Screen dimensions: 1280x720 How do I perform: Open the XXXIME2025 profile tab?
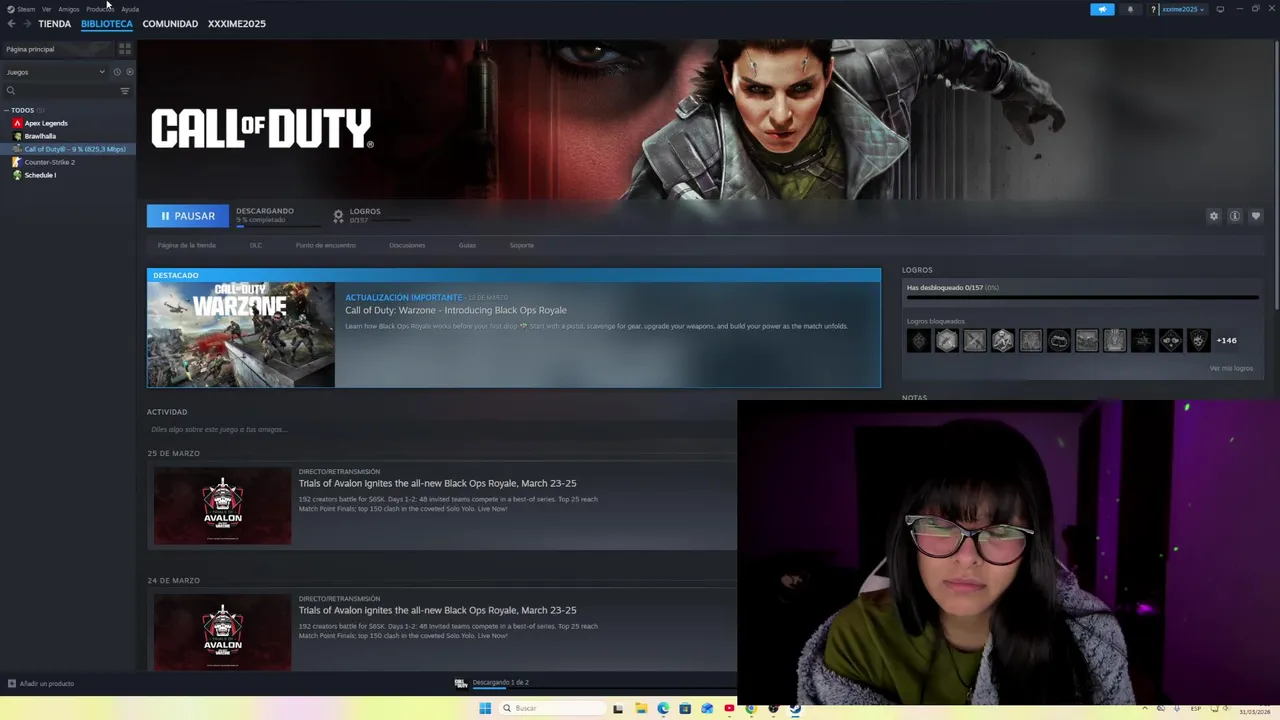click(x=237, y=23)
